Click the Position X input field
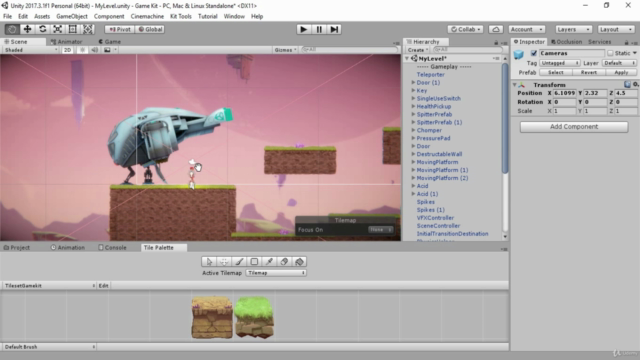Image resolution: width=640 pixels, height=360 pixels. (564, 93)
